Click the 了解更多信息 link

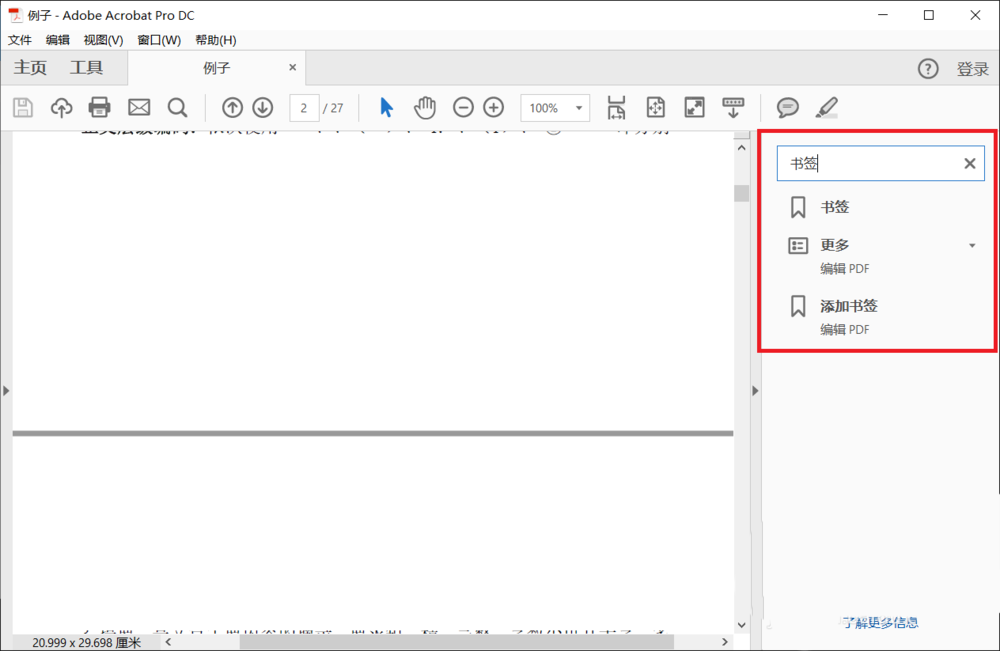(x=879, y=623)
